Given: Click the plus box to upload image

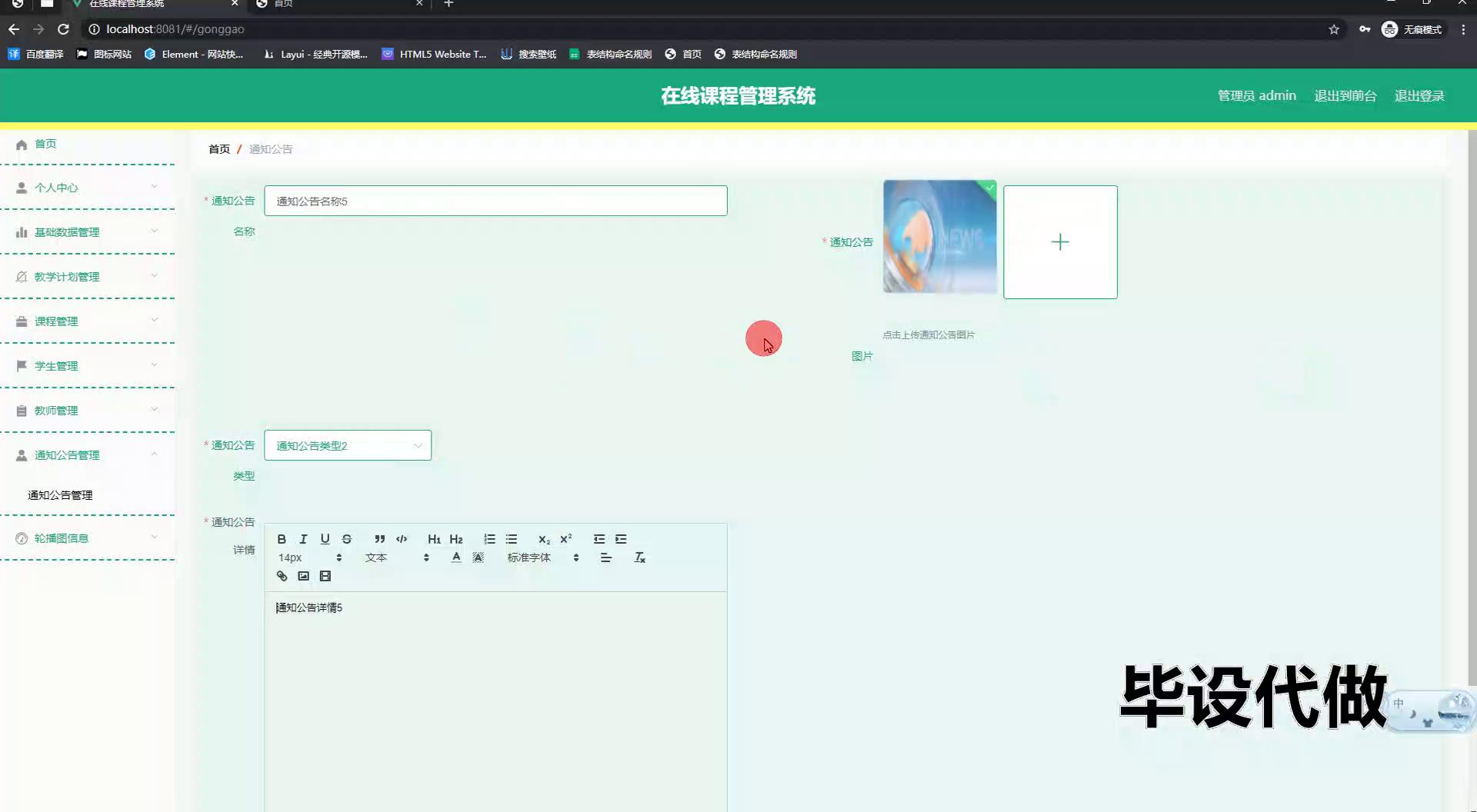Looking at the screenshot, I should (1060, 242).
